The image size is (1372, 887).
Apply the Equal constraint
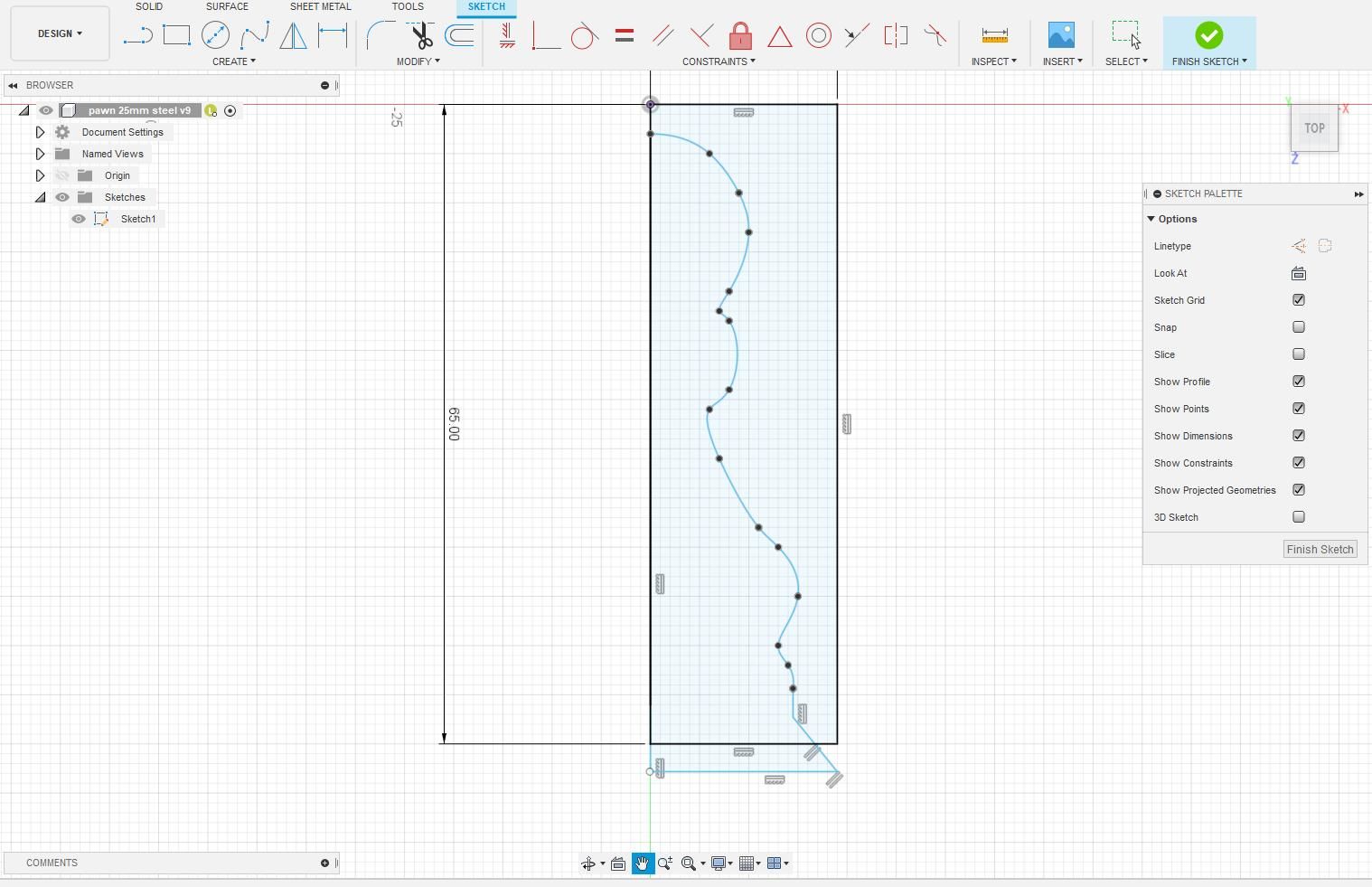624,35
